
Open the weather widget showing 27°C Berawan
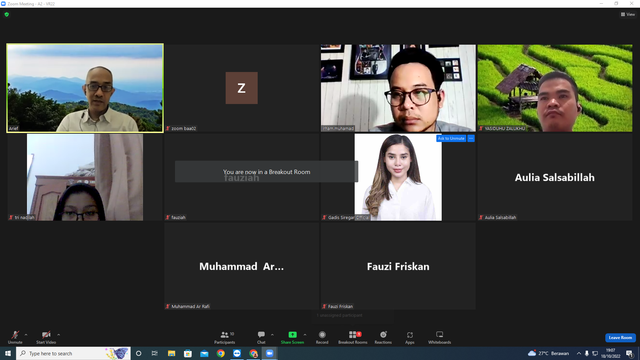tap(548, 353)
